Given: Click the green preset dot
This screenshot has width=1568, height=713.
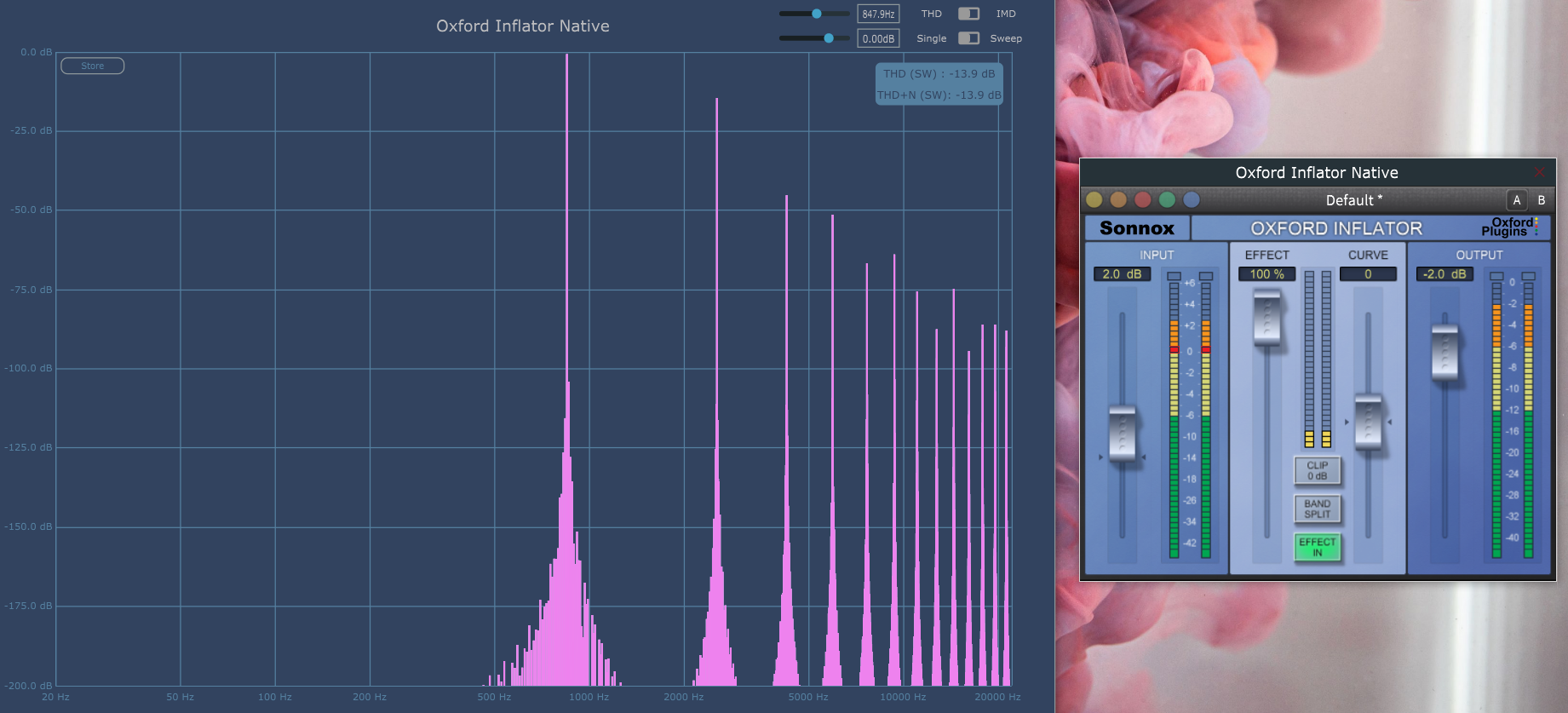Looking at the screenshot, I should pos(1167,199).
